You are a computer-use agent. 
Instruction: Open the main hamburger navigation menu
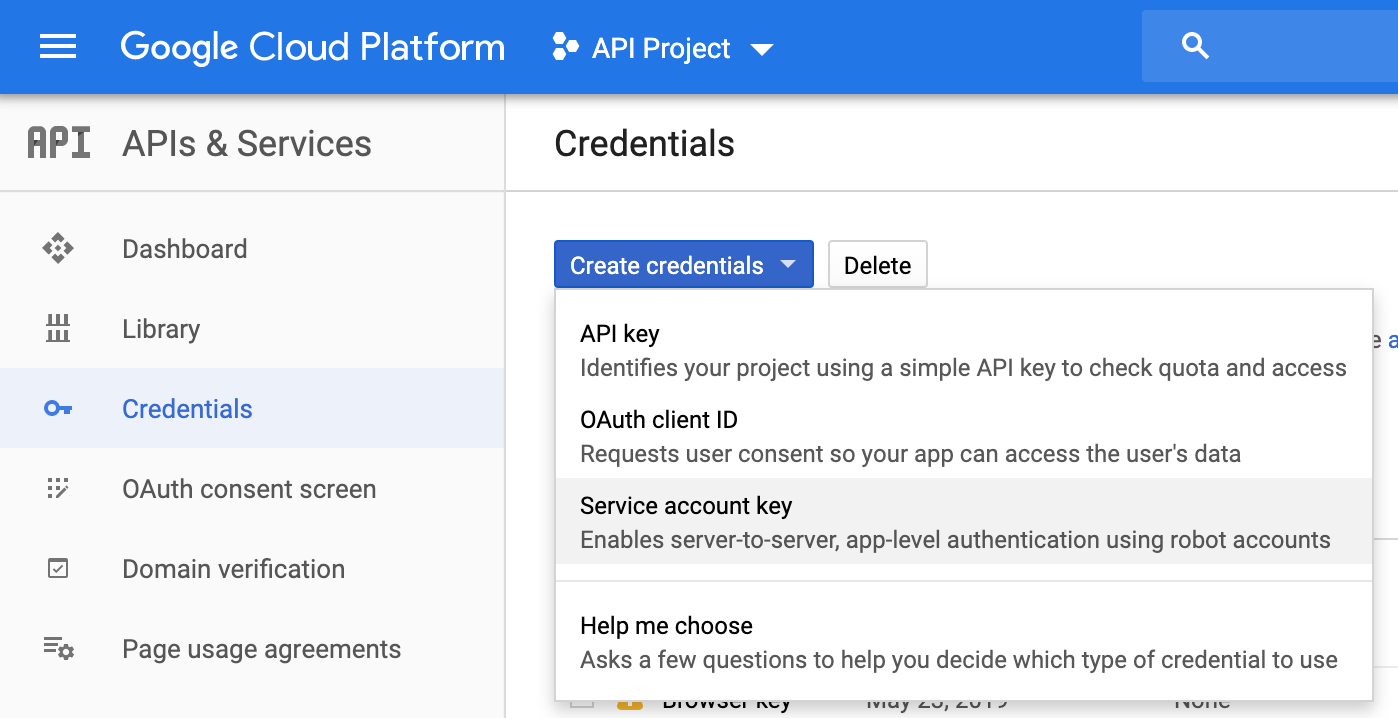[58, 47]
